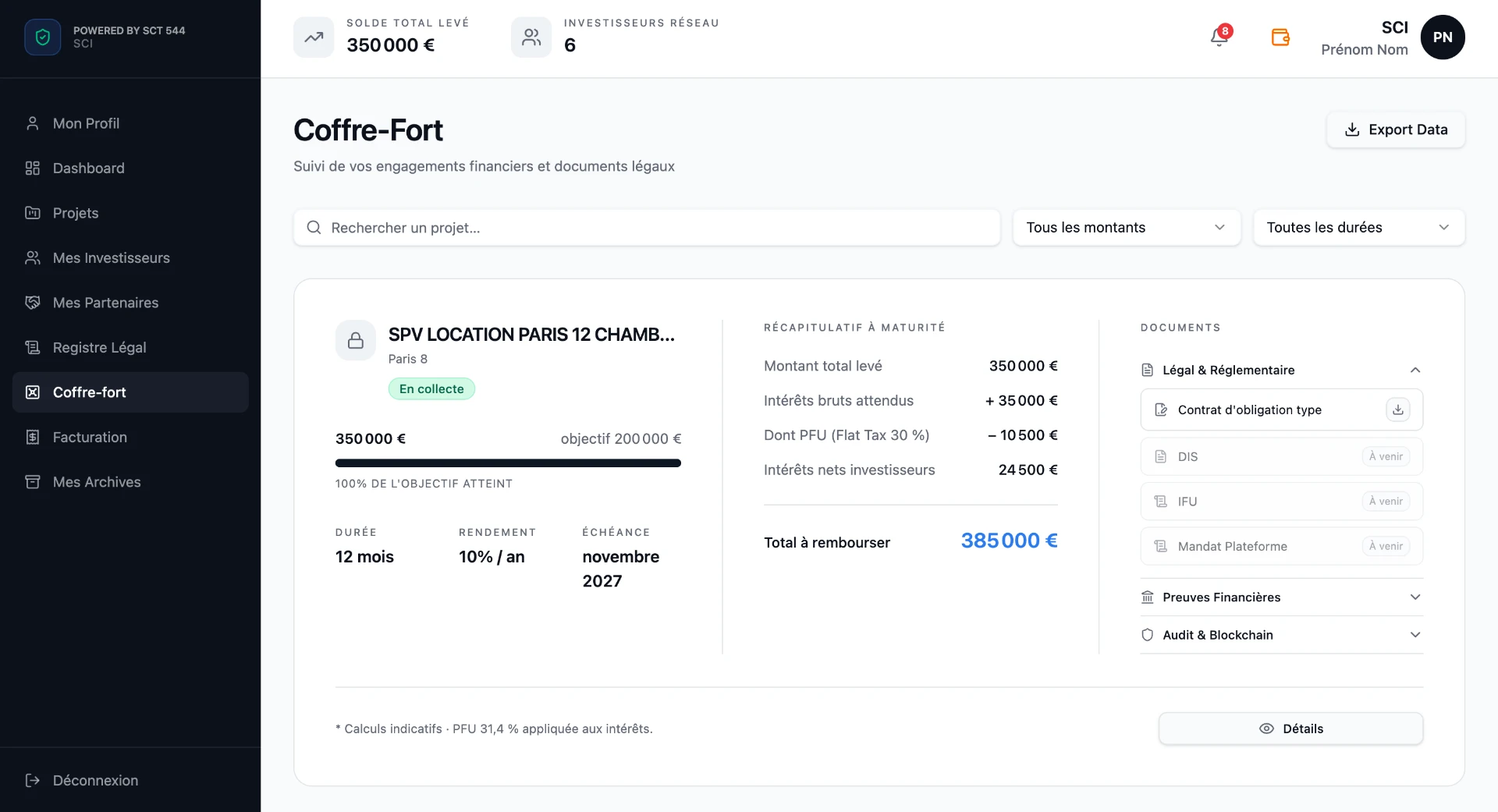The width and height of the screenshot is (1498, 812).
Task: Open Mes Archives in sidebar
Action: [130, 482]
